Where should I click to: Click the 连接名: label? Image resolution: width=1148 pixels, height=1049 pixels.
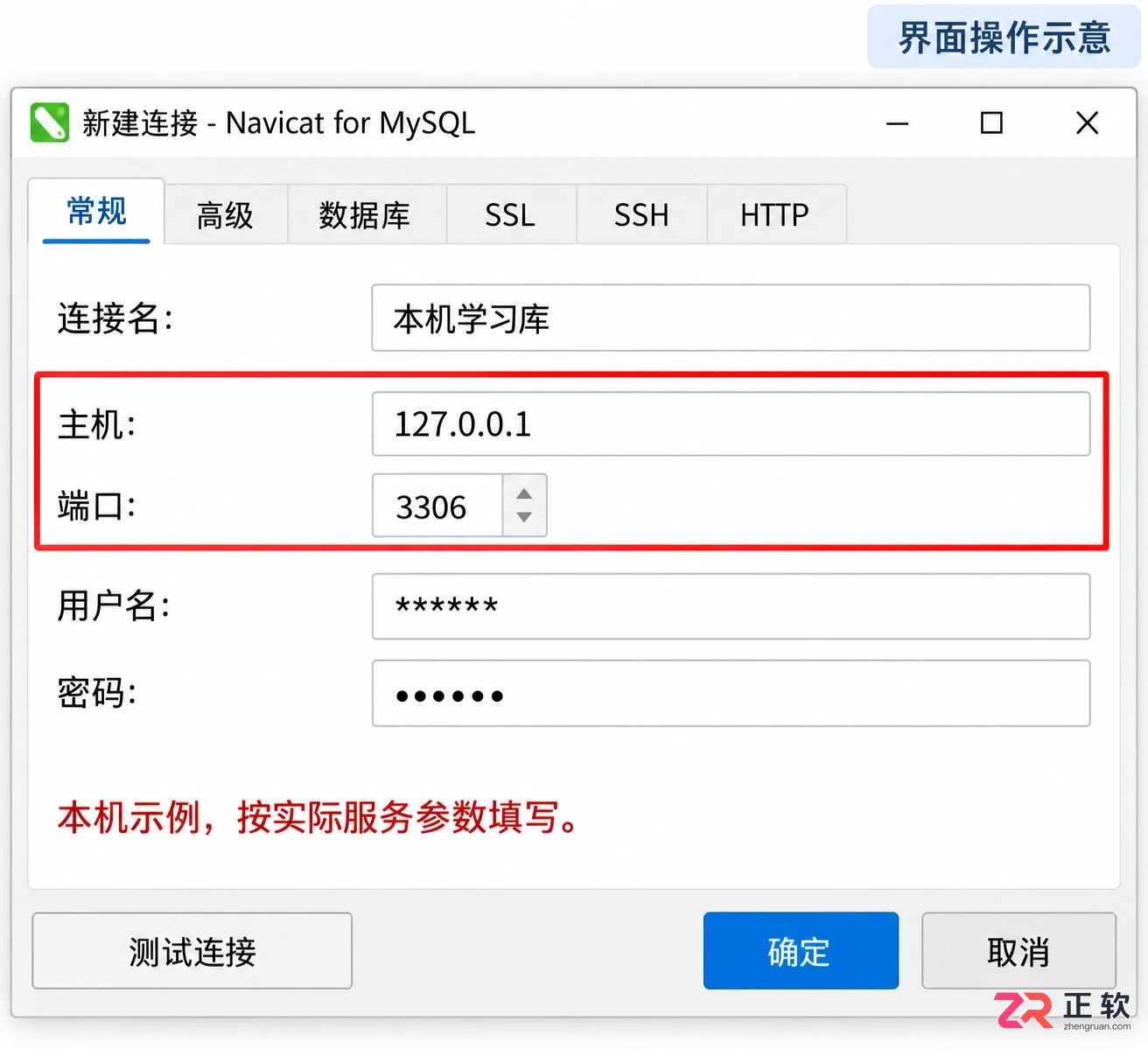click(x=115, y=318)
